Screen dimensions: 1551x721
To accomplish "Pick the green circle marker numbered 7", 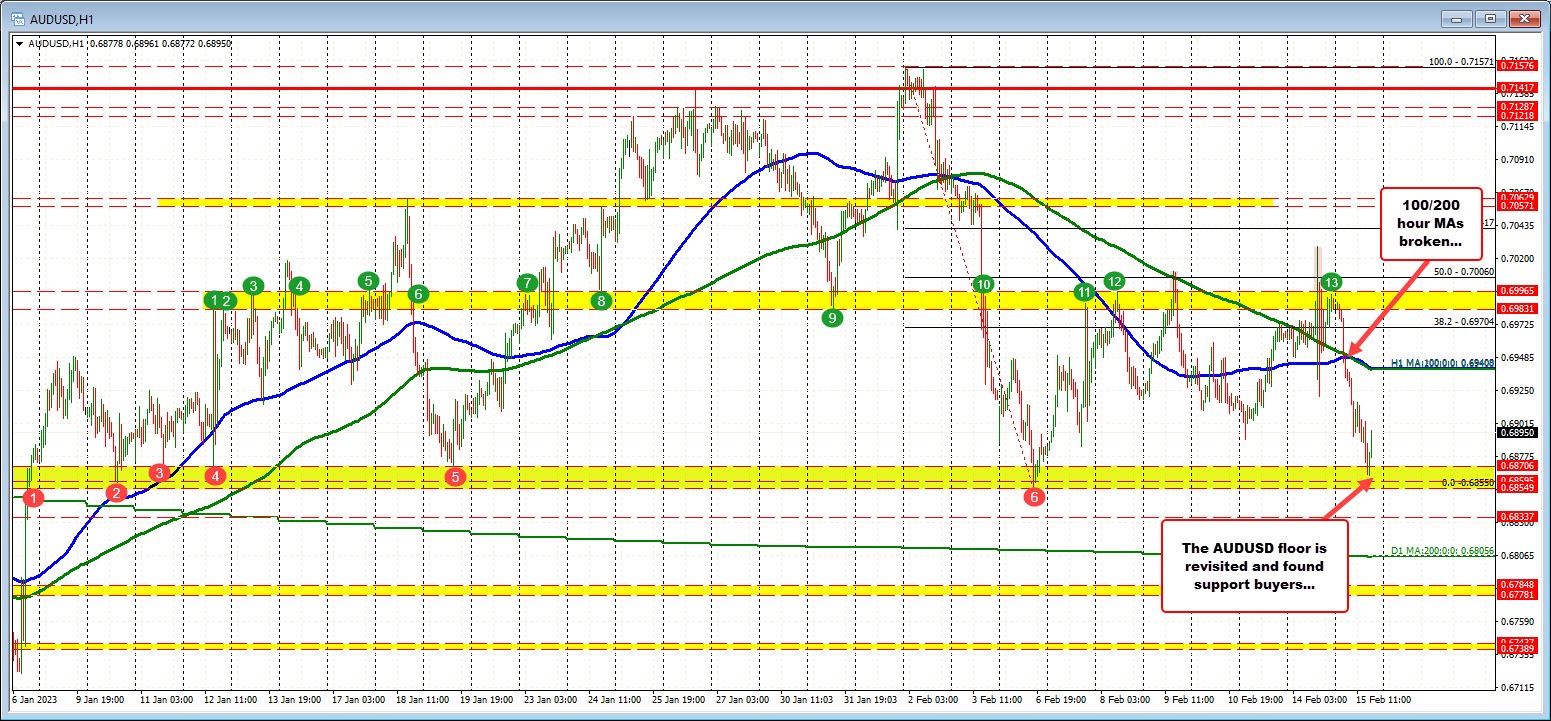I will coord(526,283).
